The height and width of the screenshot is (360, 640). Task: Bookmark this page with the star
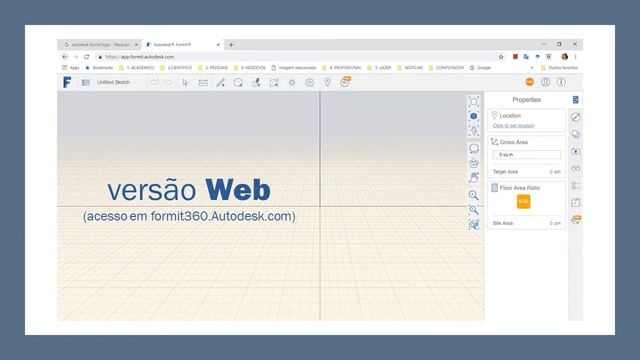pyautogui.click(x=501, y=57)
